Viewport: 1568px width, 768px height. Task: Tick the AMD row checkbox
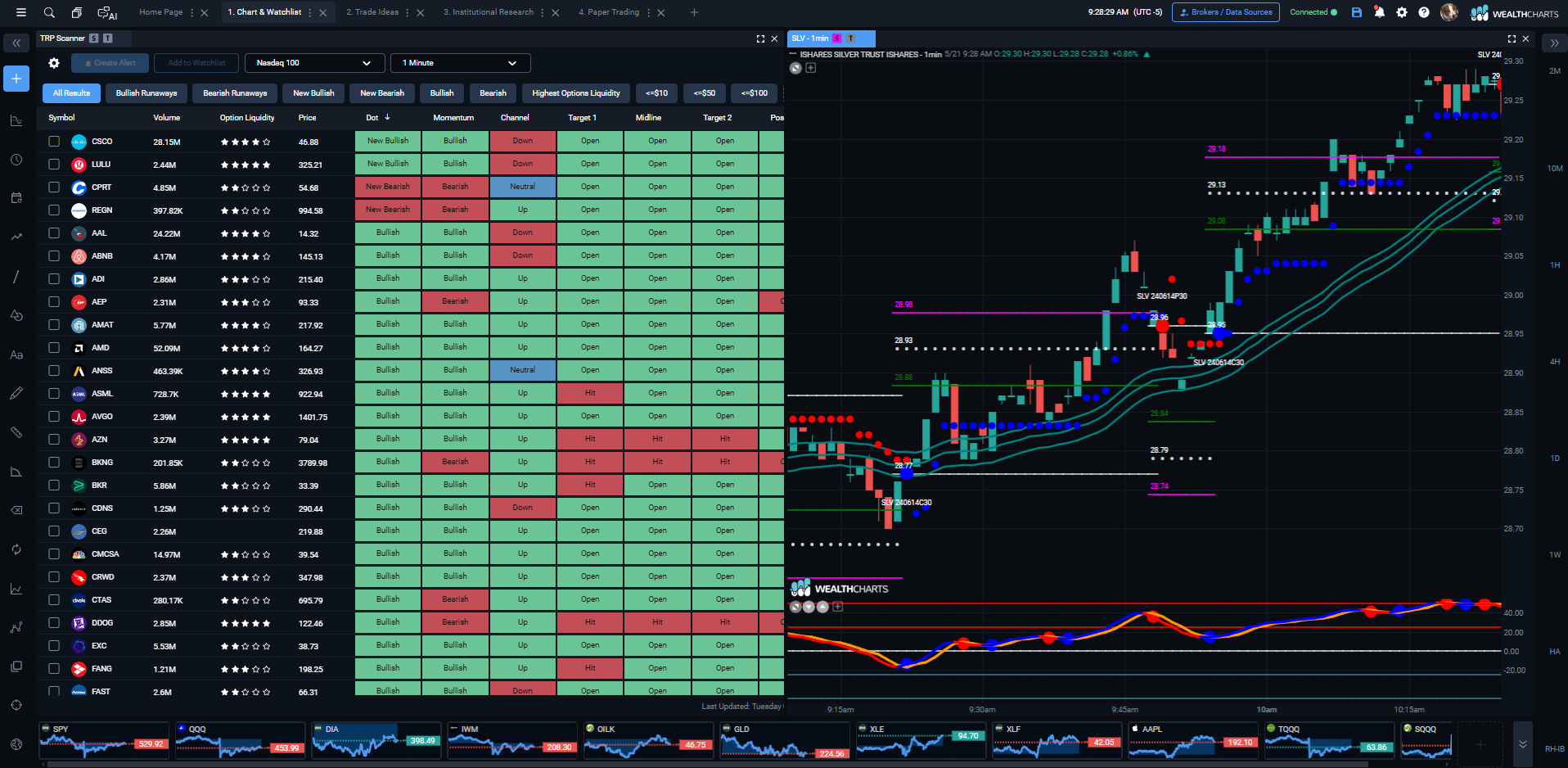(x=54, y=348)
